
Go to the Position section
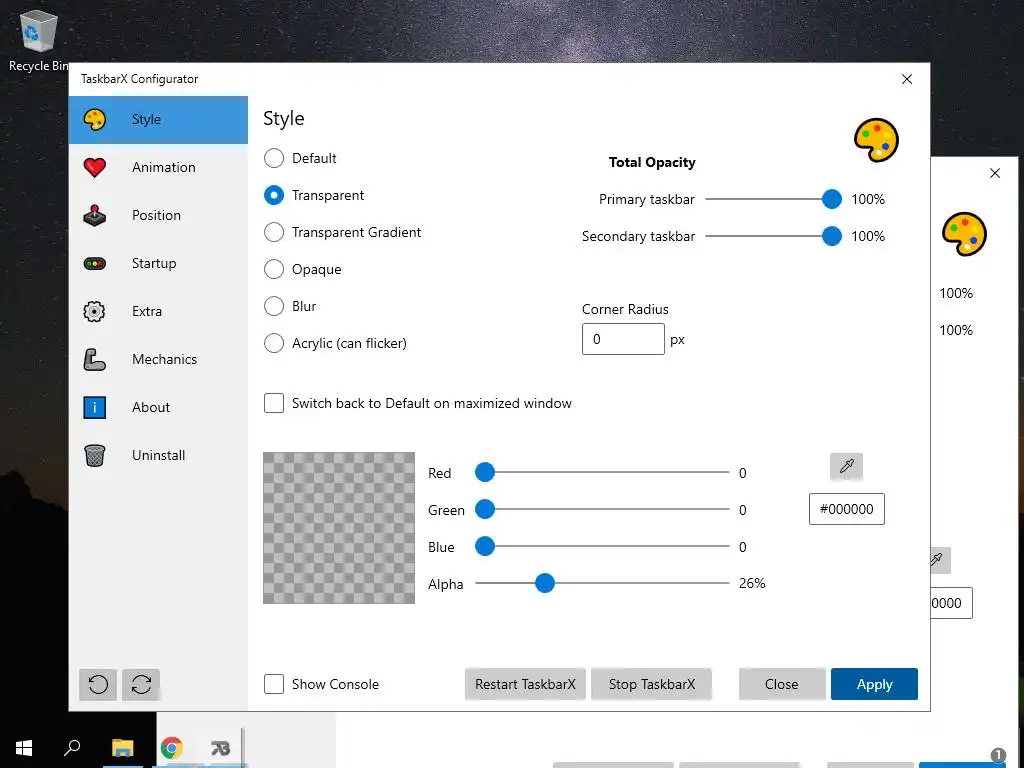[156, 216]
